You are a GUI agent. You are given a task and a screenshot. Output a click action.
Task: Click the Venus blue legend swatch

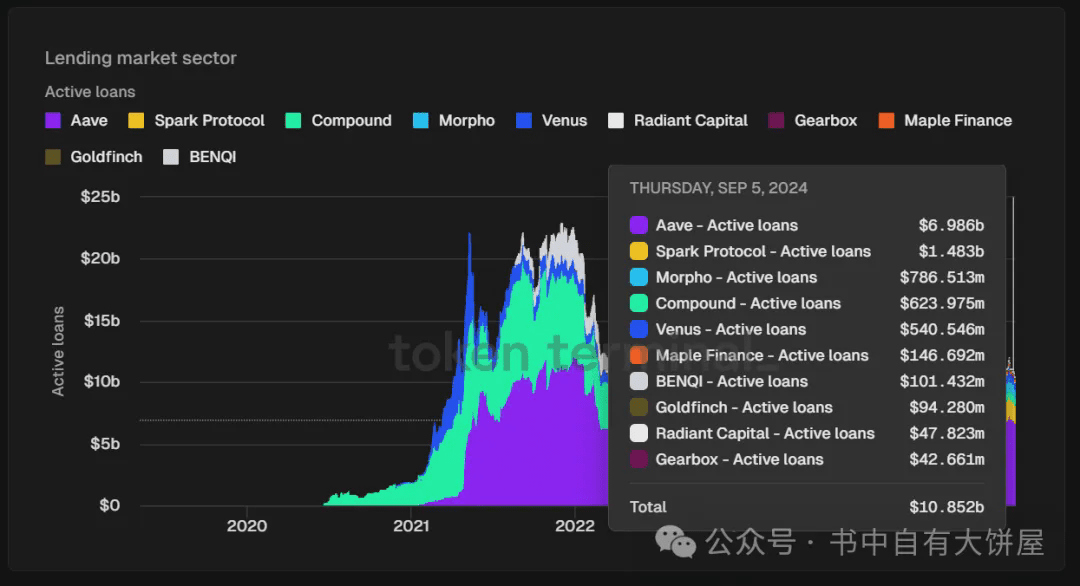[x=524, y=121]
